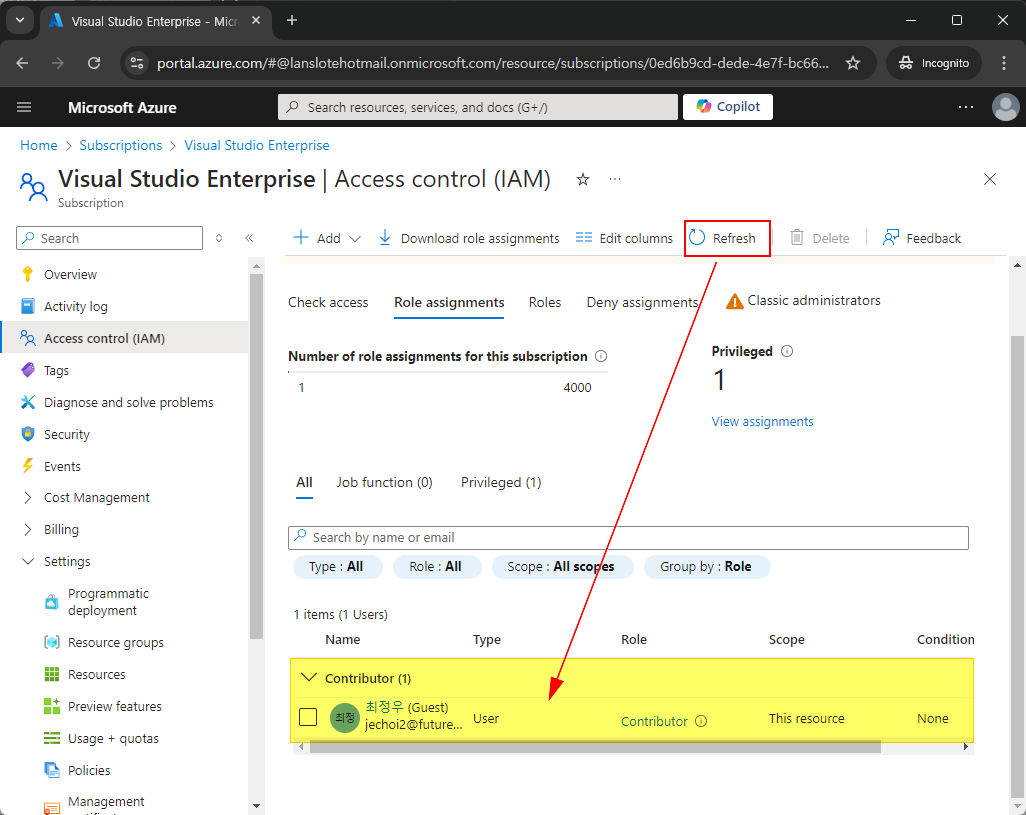Refresh the role assignments list

[x=724, y=238]
